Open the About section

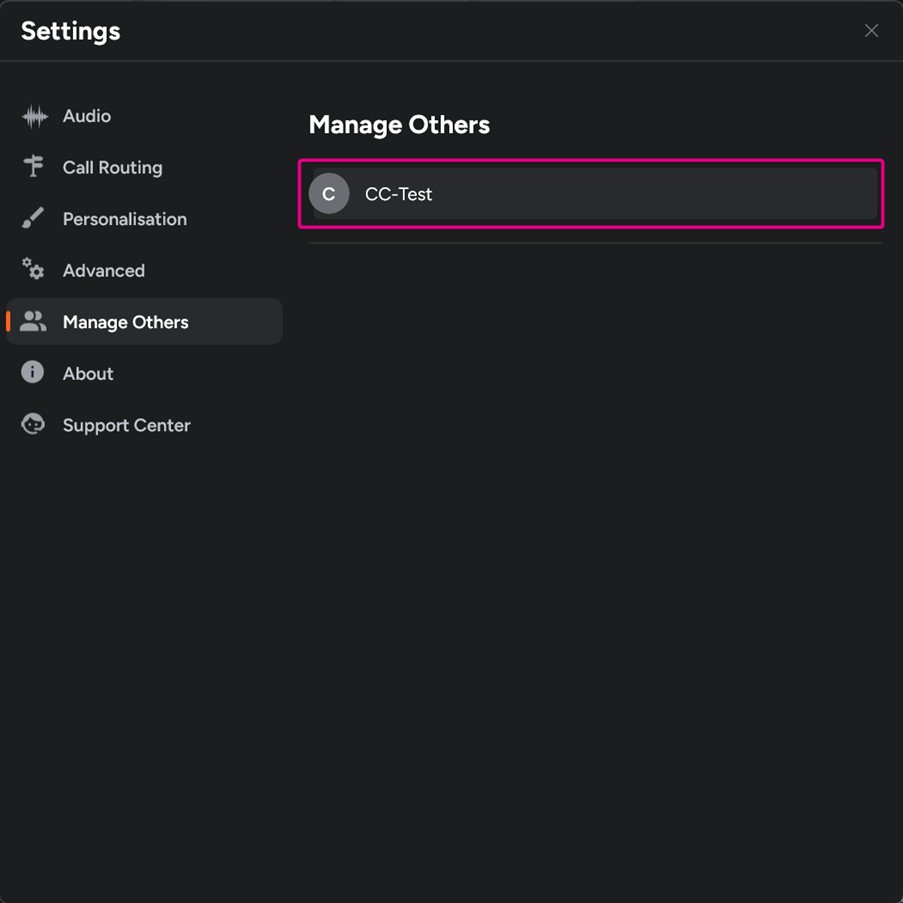[x=88, y=372]
